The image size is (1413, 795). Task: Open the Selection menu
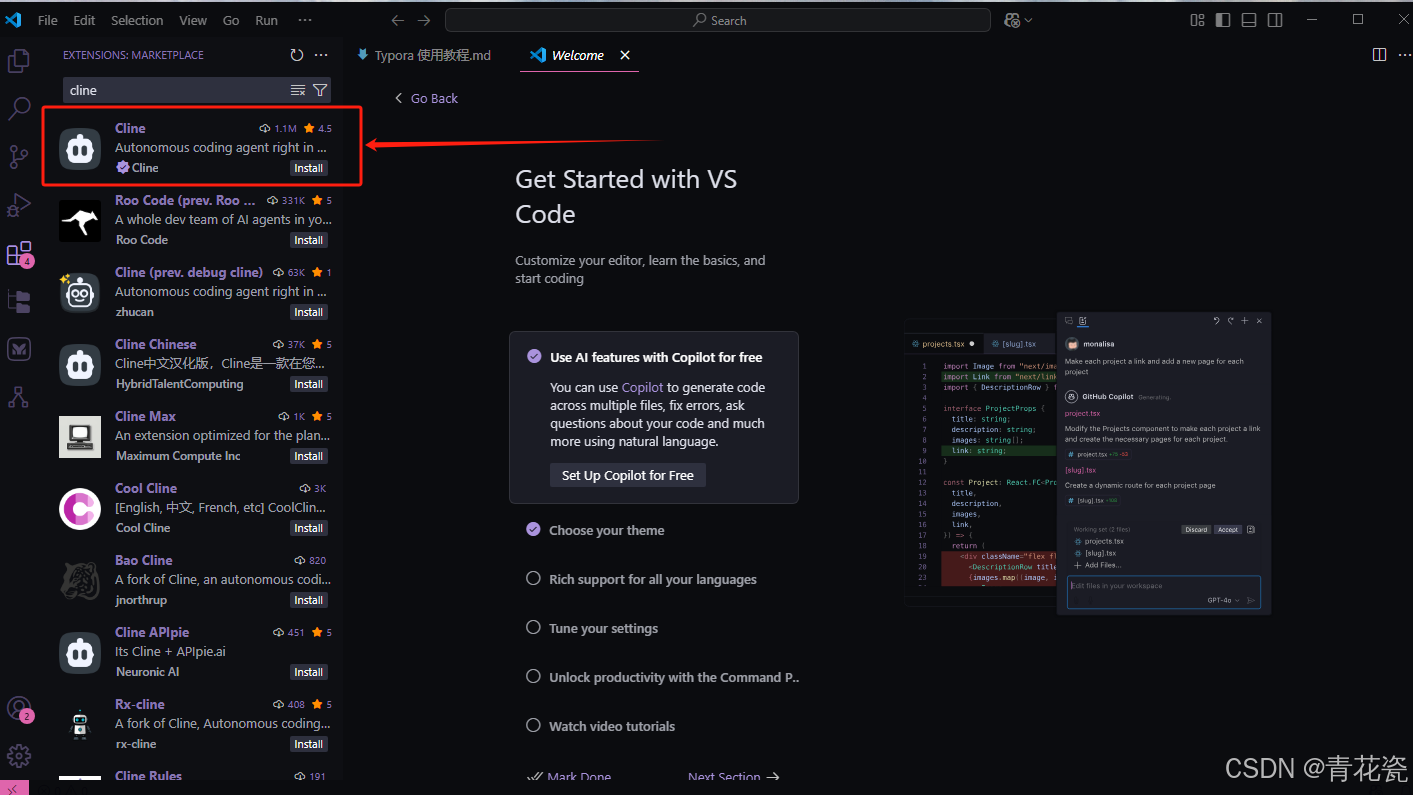137,20
